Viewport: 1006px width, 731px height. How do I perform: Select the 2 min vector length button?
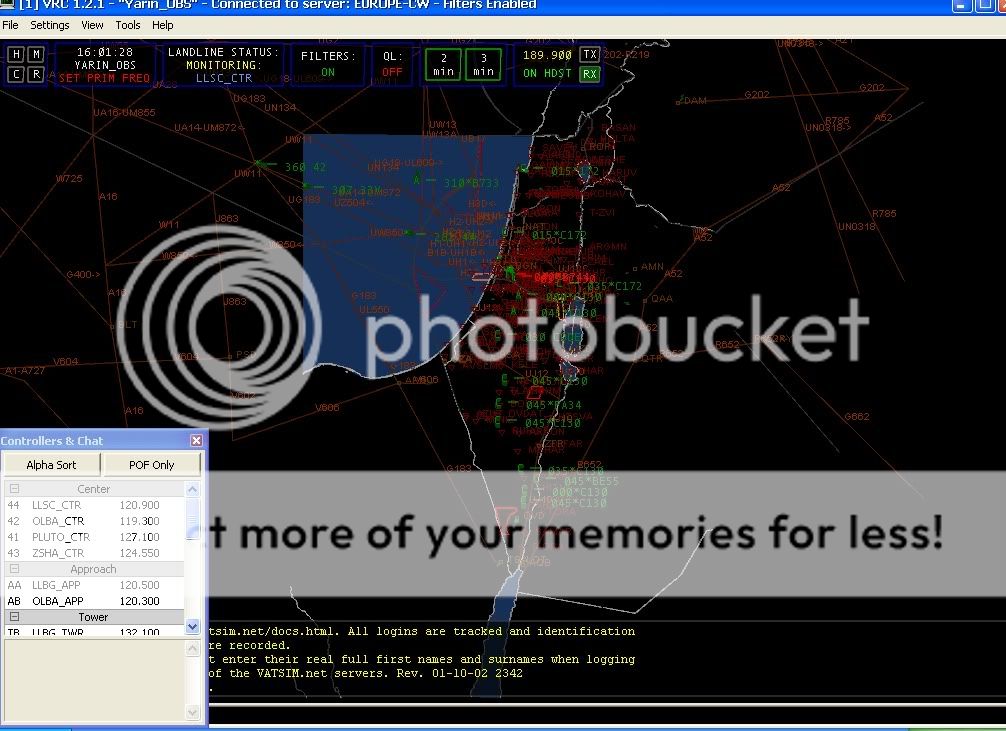444,65
